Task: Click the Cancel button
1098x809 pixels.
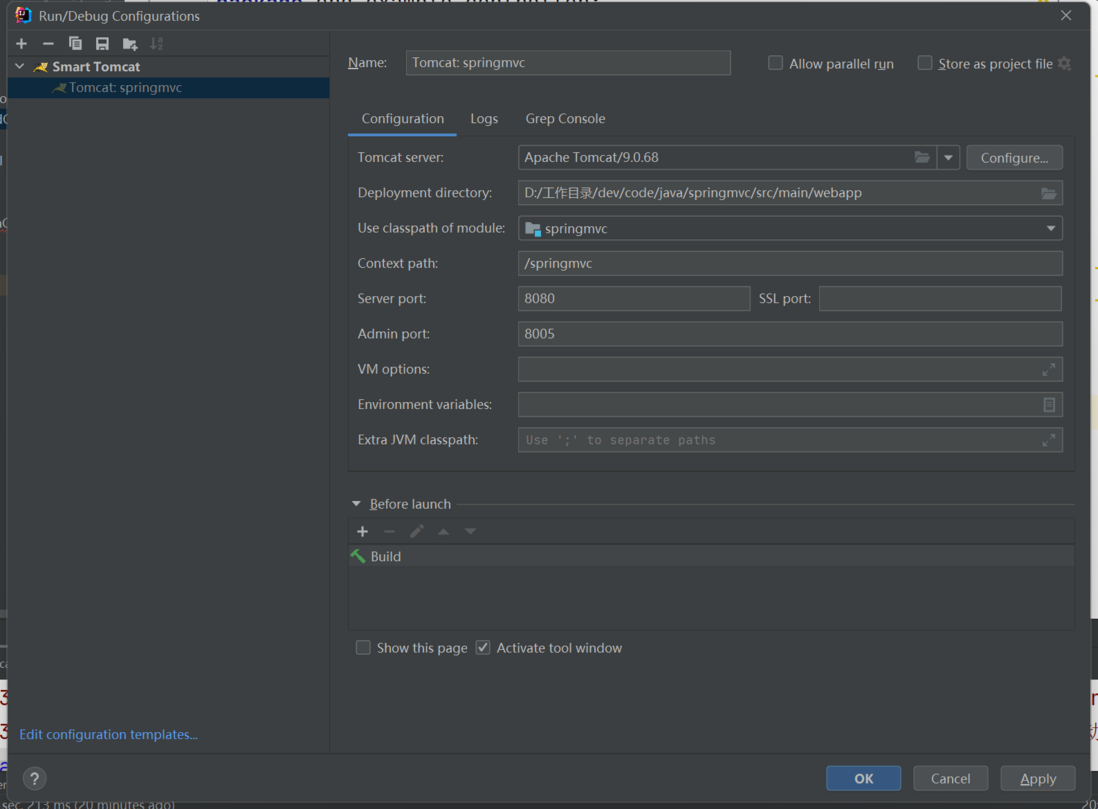Action: [950, 778]
